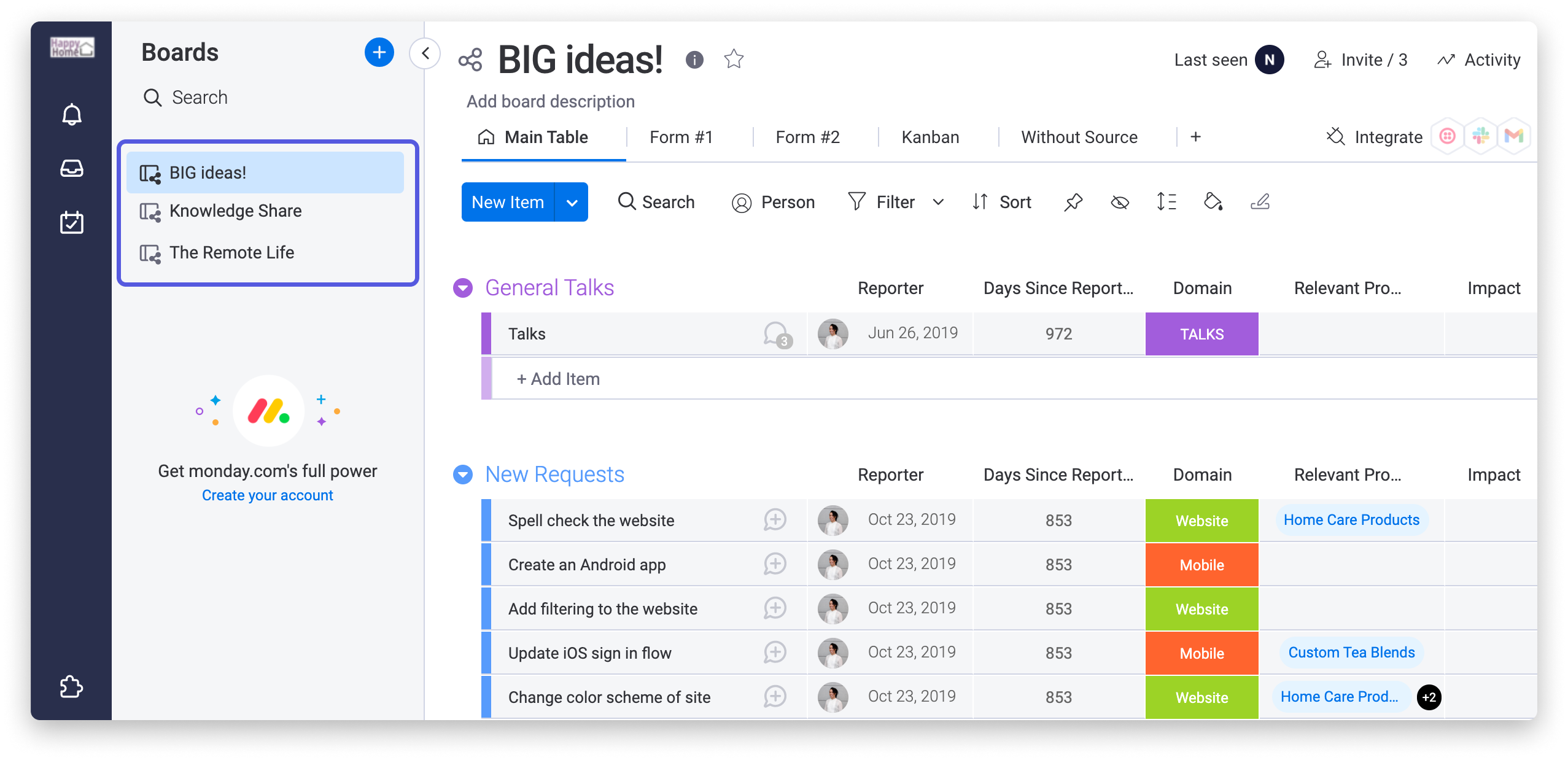Open the Without Source tab
The width and height of the screenshot is (1568, 760).
pyautogui.click(x=1079, y=137)
